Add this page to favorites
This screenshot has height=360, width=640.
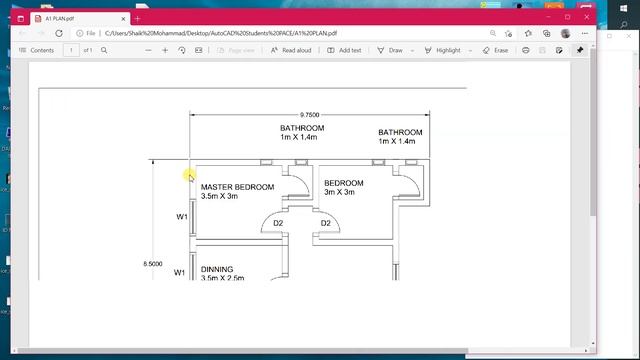click(509, 33)
